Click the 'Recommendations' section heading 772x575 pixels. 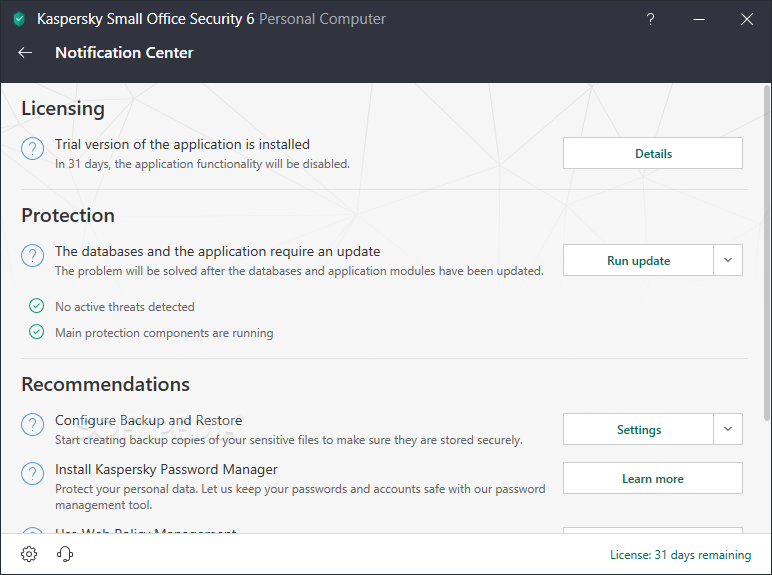105,384
